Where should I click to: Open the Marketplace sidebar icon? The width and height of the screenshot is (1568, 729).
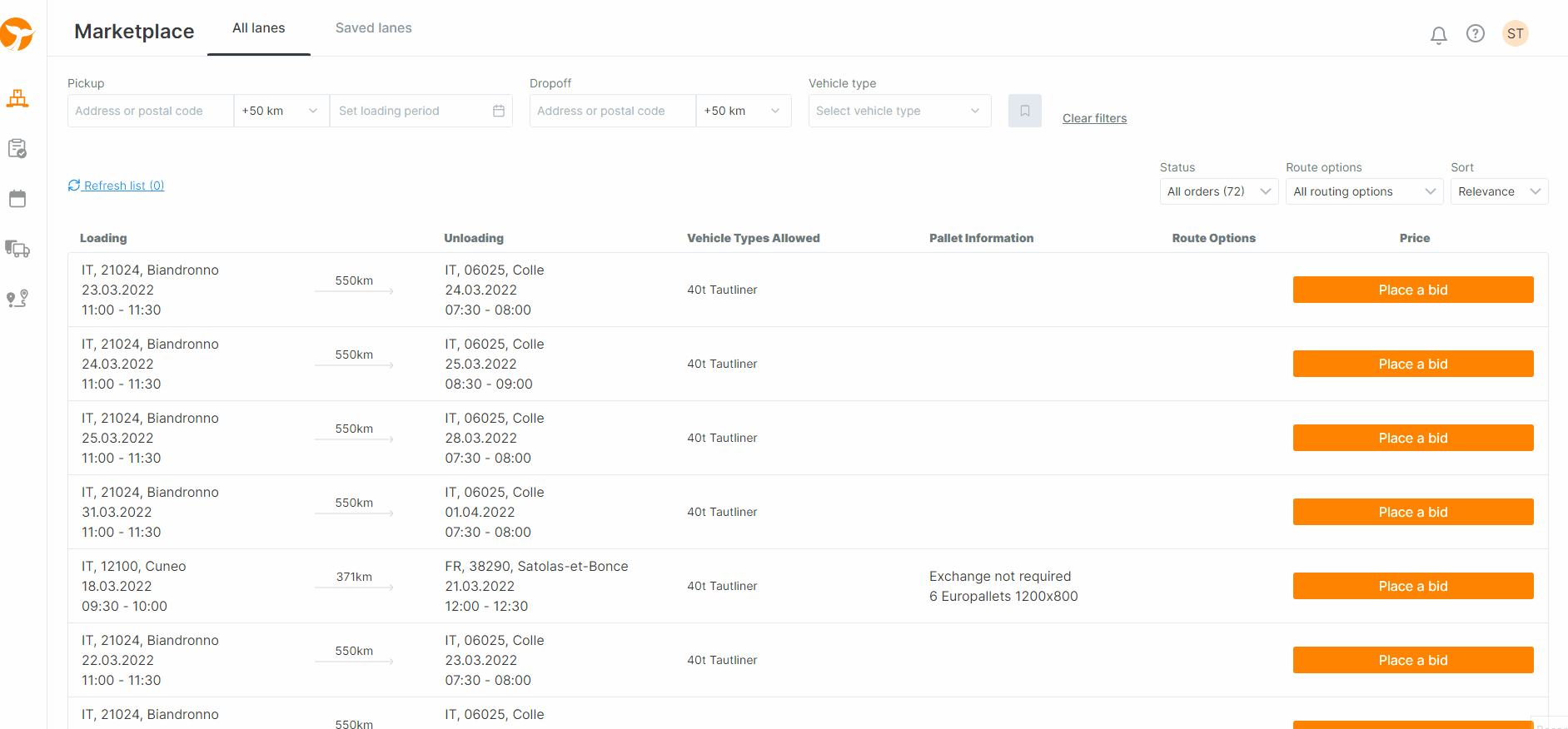(17, 99)
